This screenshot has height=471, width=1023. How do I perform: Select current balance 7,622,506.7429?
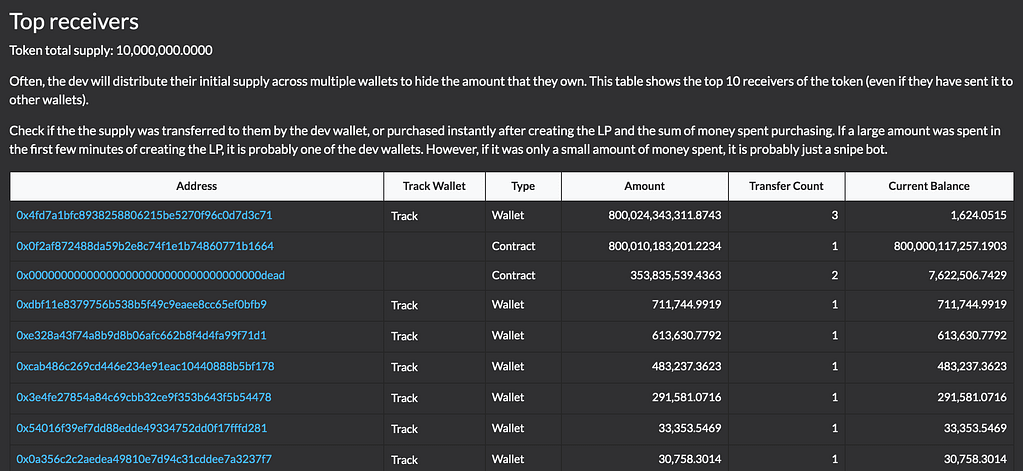pos(966,275)
